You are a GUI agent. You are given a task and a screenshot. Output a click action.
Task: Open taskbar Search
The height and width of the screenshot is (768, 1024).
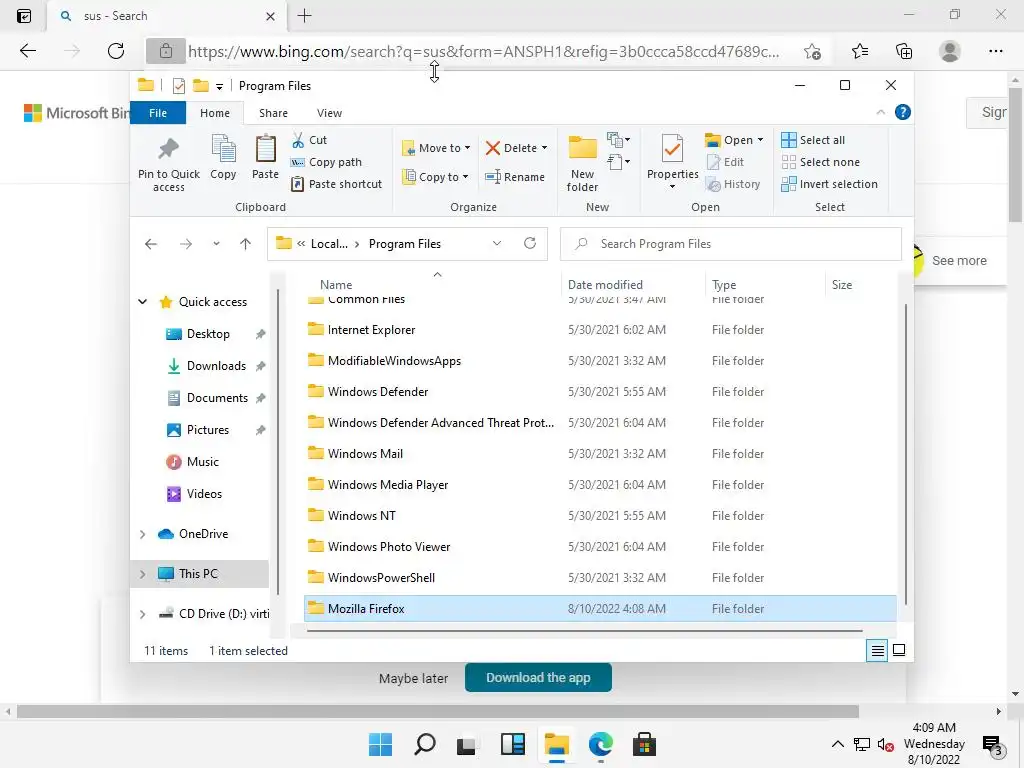(x=424, y=744)
